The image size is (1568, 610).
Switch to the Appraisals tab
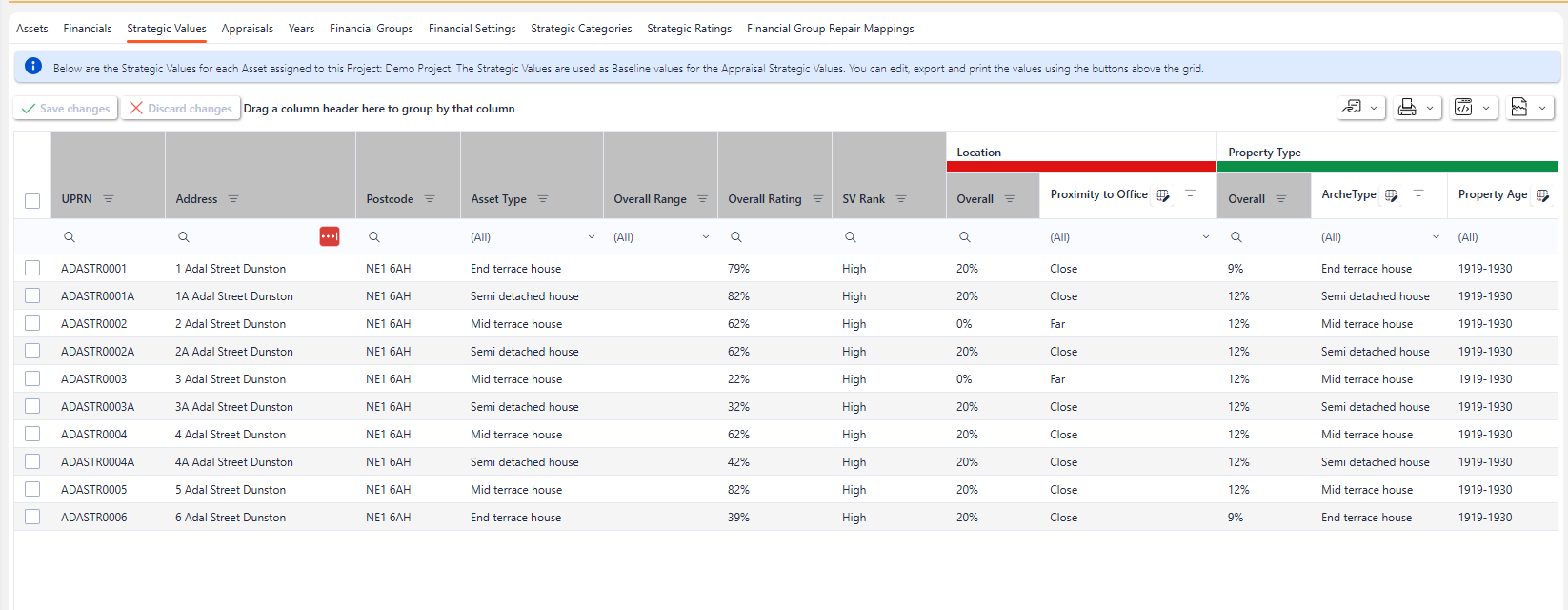point(247,29)
